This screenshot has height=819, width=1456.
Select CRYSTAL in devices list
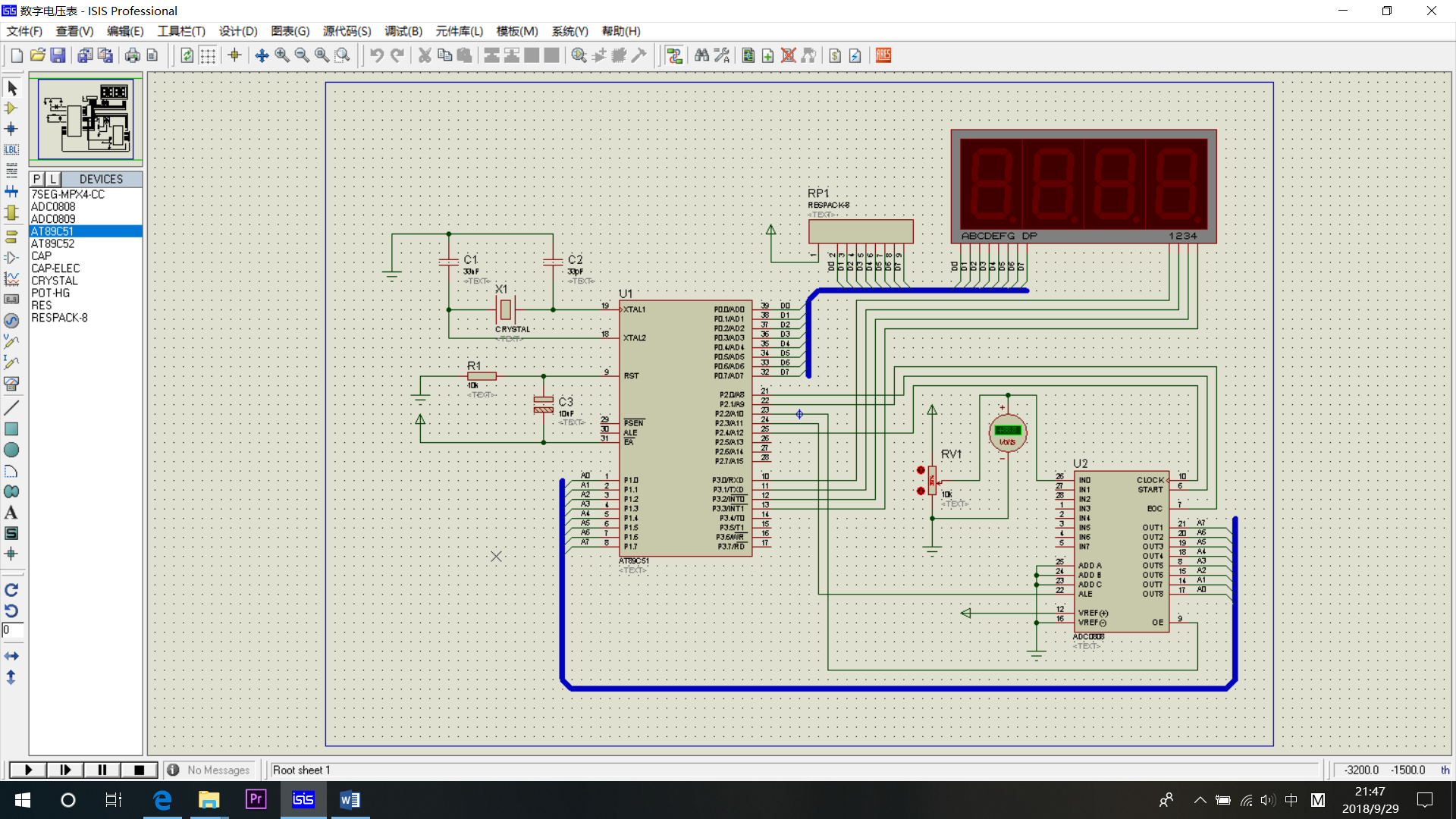(x=86, y=281)
